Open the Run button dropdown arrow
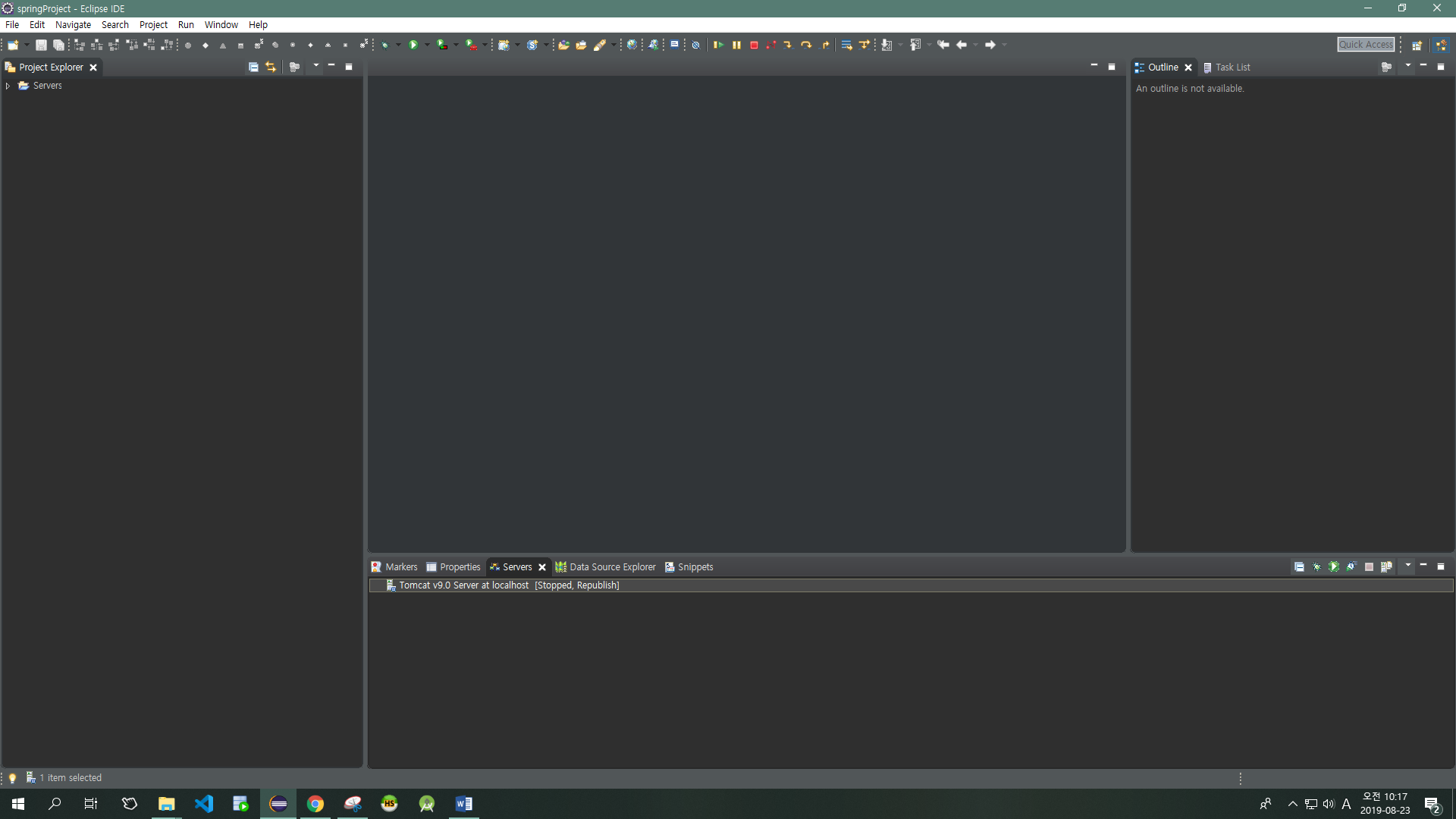 coord(427,45)
